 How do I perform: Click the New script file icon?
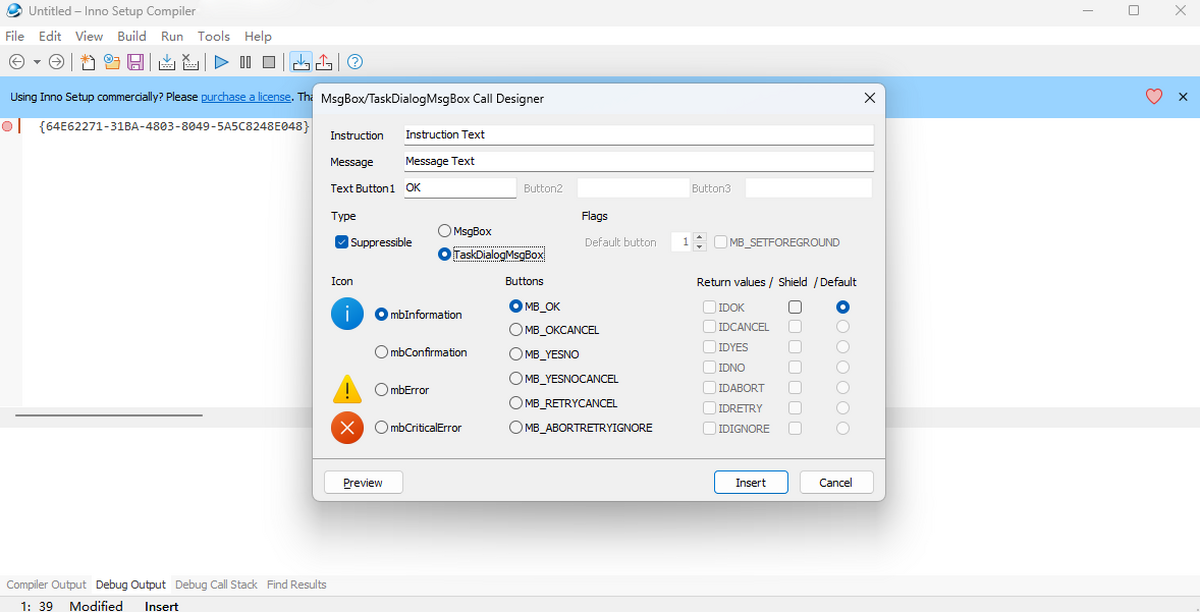[x=88, y=62]
